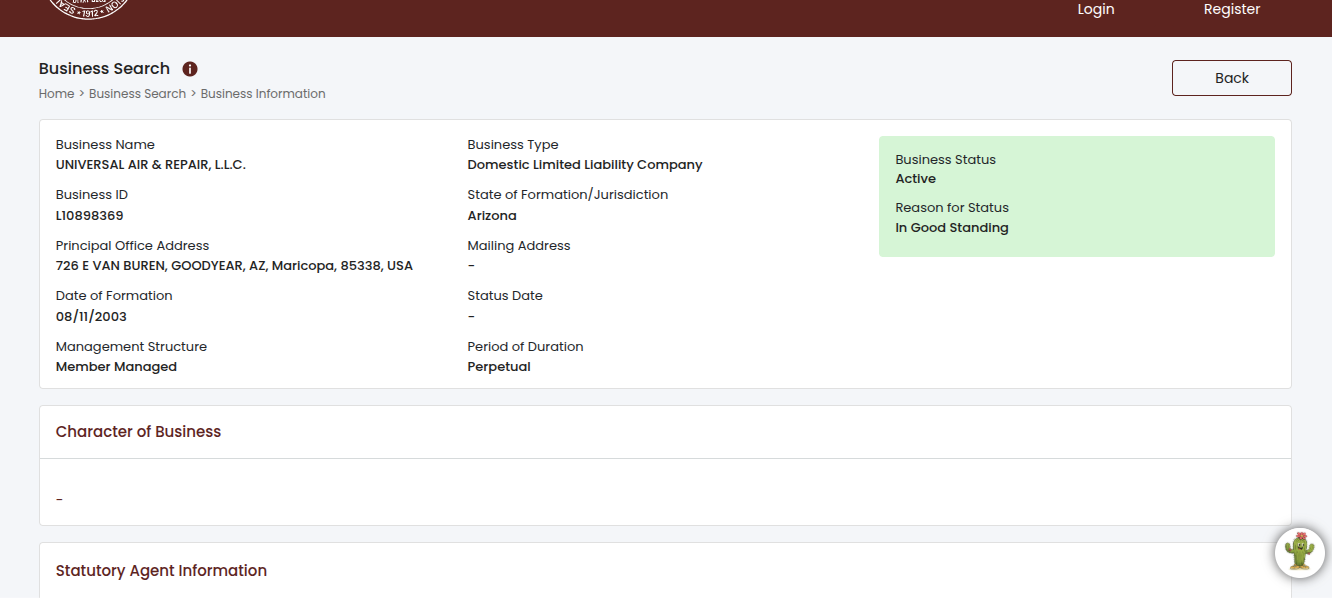The width and height of the screenshot is (1332, 598).
Task: Click the Mailing Address label
Action: point(519,246)
